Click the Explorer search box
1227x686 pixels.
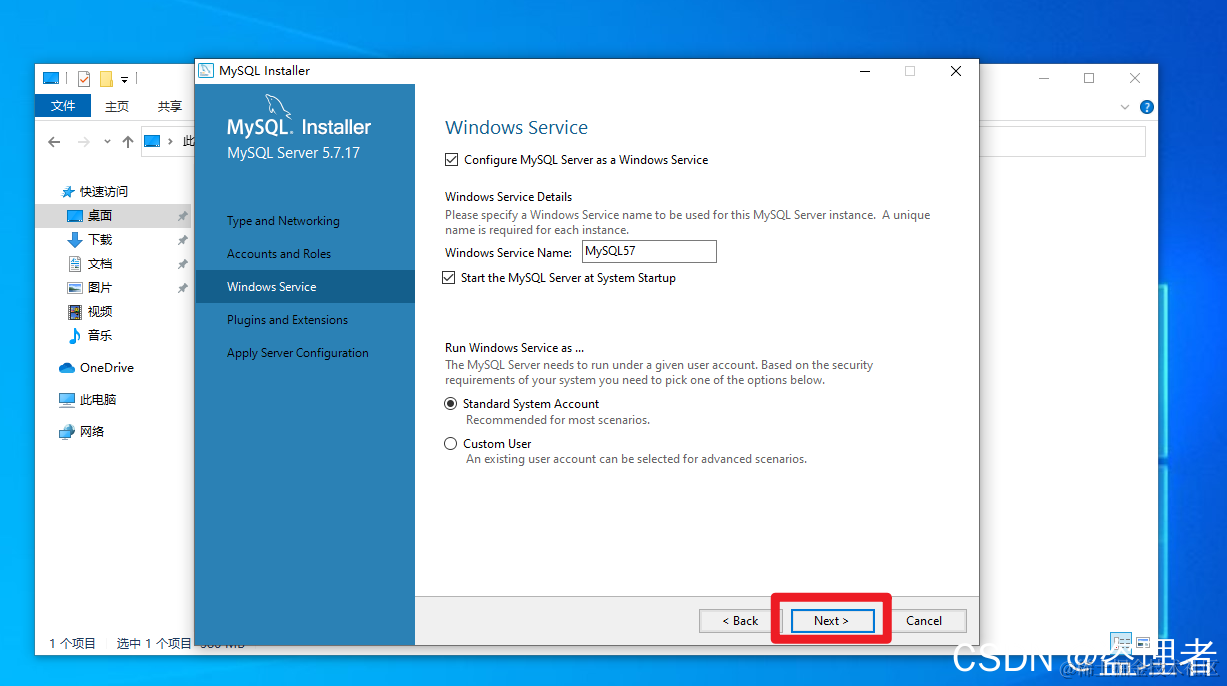(1062, 142)
